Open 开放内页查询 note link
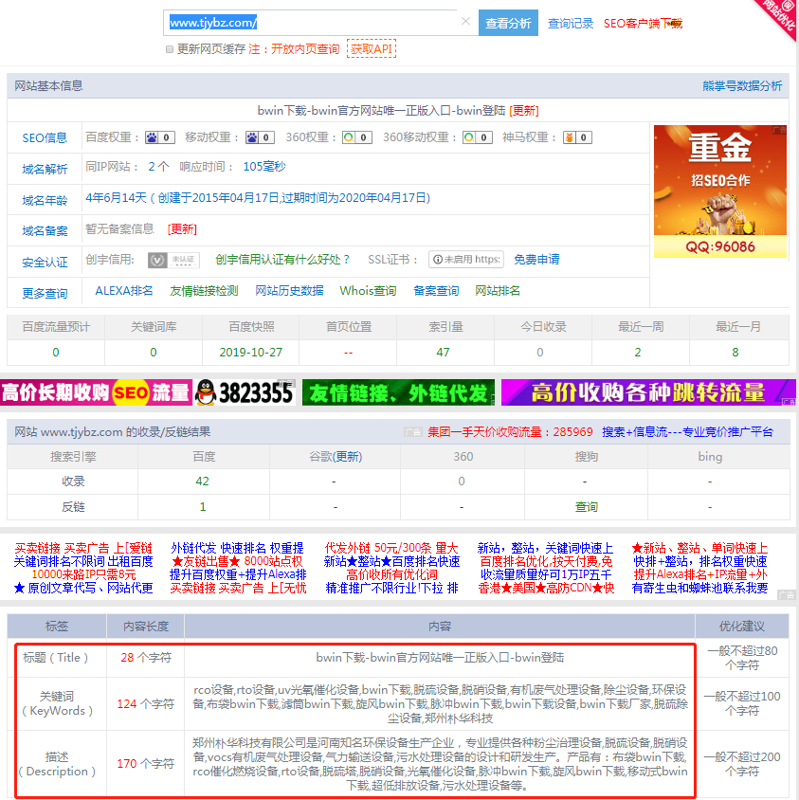This screenshot has width=799, height=800. pos(305,49)
